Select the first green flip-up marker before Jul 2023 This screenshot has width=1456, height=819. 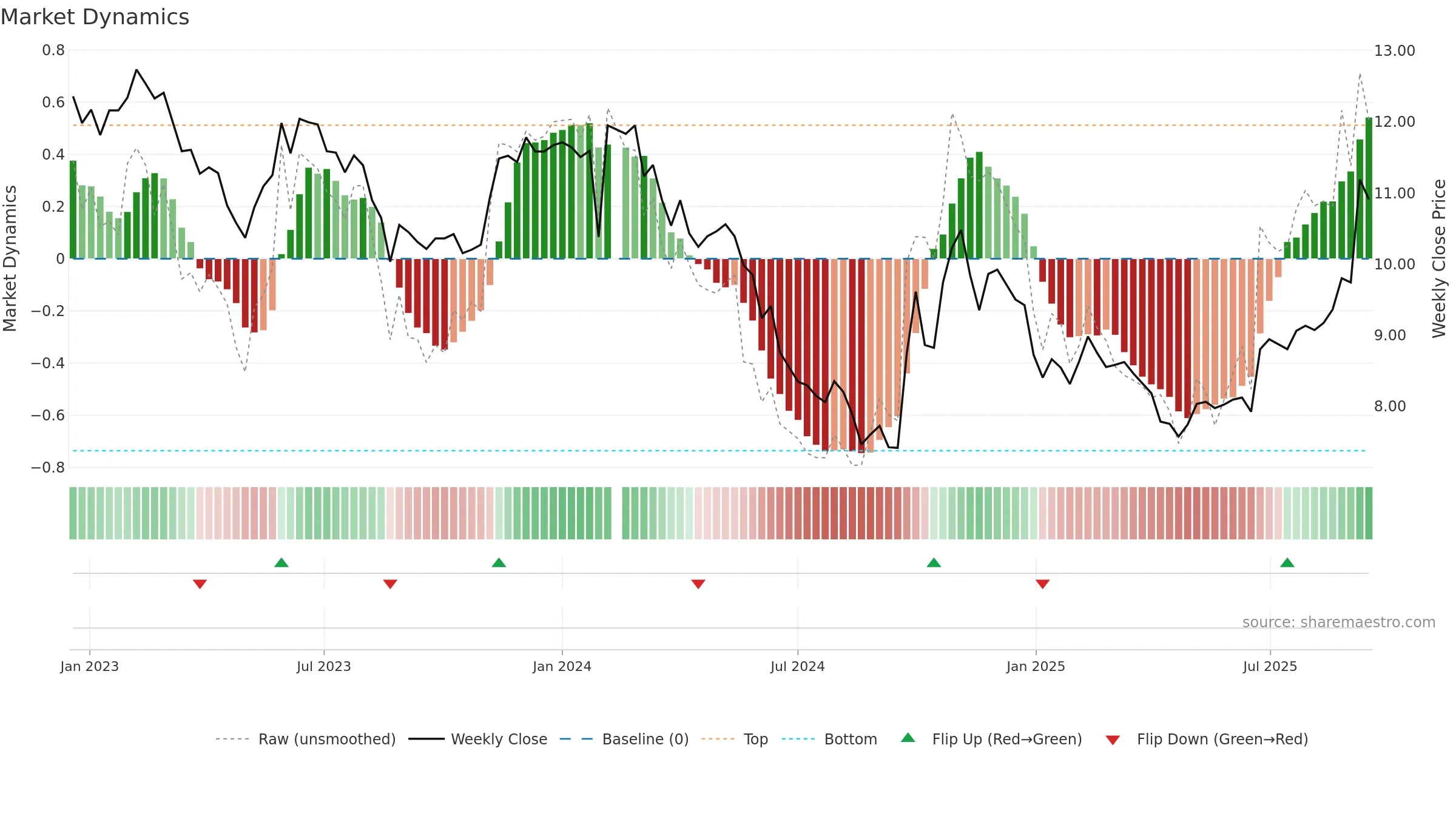(x=281, y=562)
